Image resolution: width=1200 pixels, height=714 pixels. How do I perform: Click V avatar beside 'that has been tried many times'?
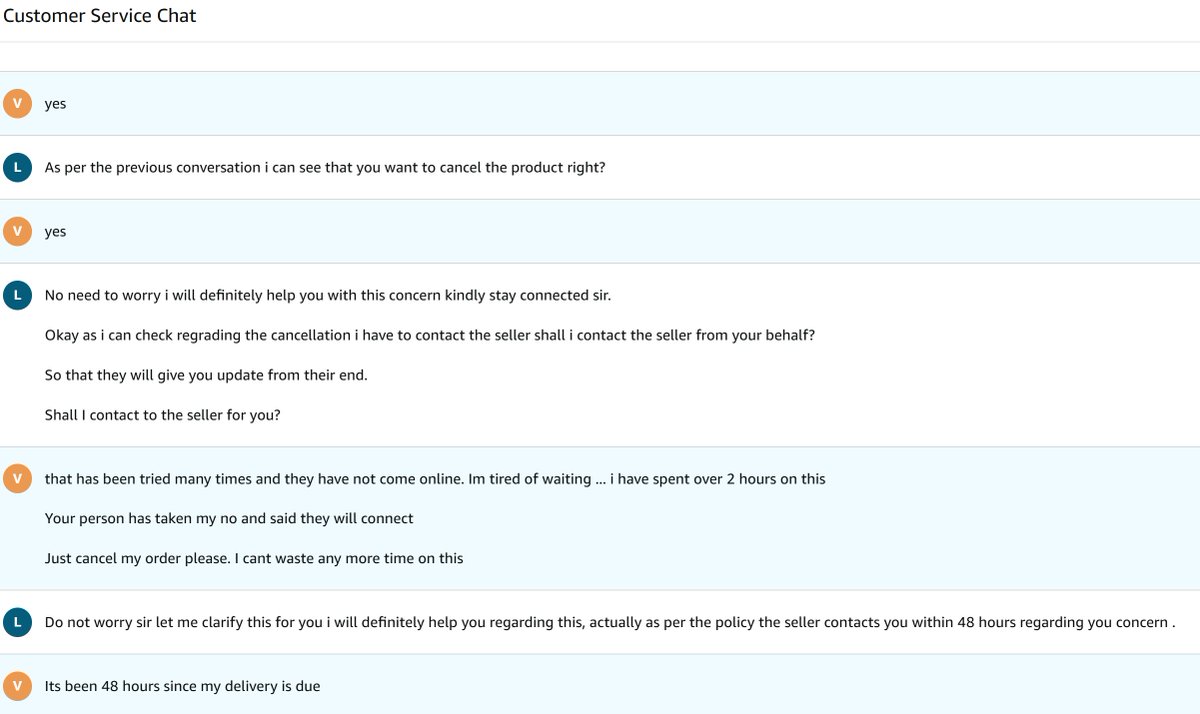tap(17, 478)
